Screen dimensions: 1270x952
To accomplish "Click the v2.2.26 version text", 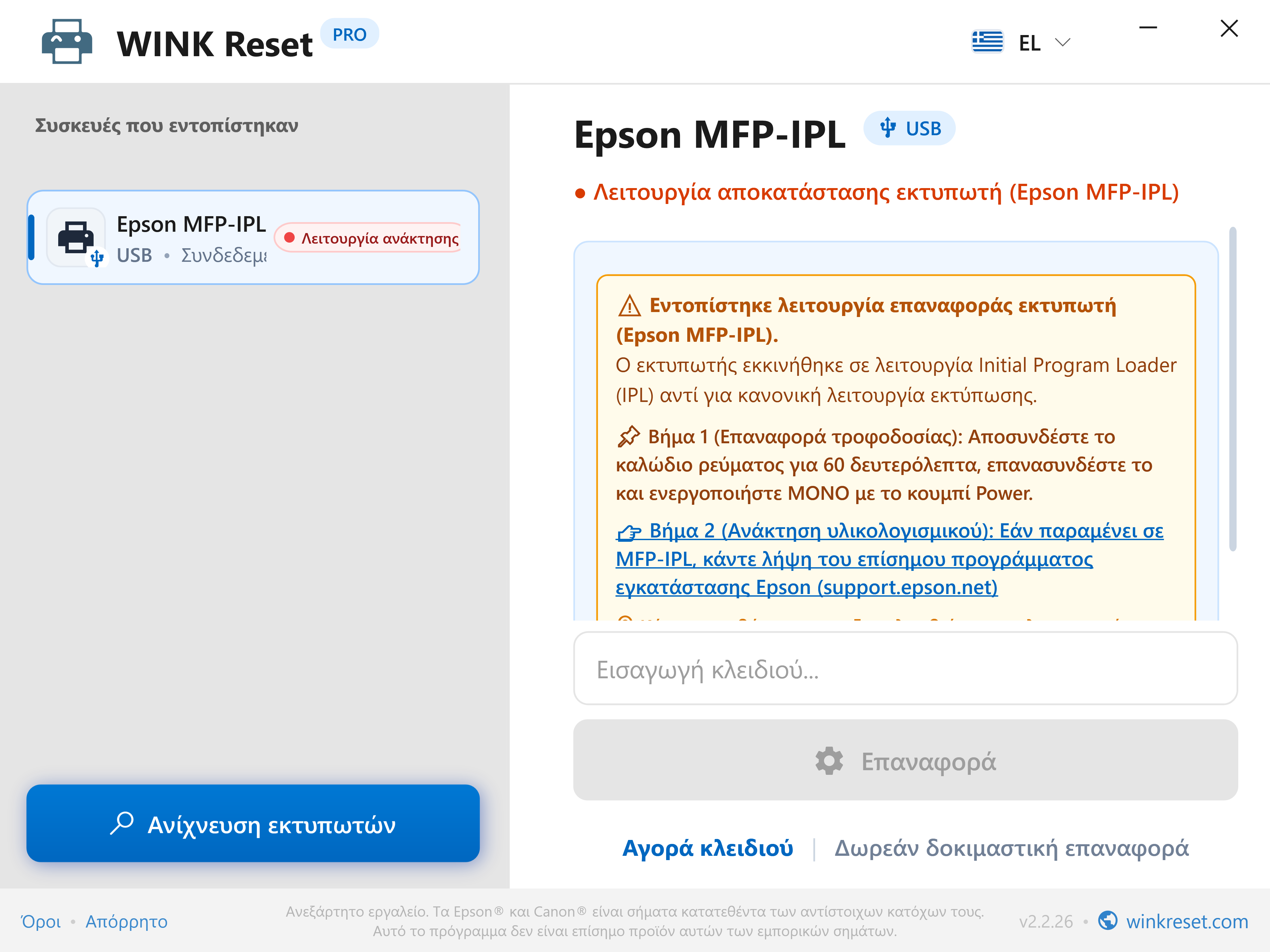I will tap(1045, 922).
